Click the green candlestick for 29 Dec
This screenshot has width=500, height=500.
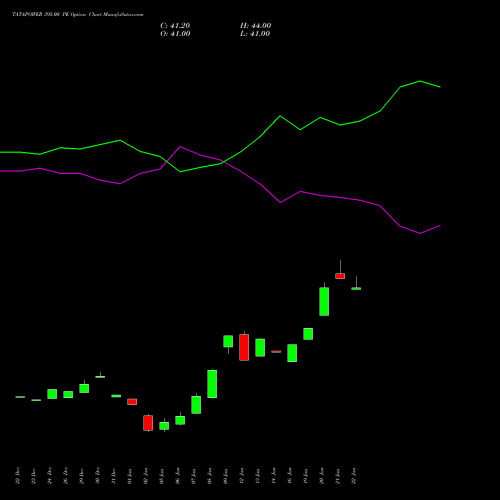pos(84,388)
